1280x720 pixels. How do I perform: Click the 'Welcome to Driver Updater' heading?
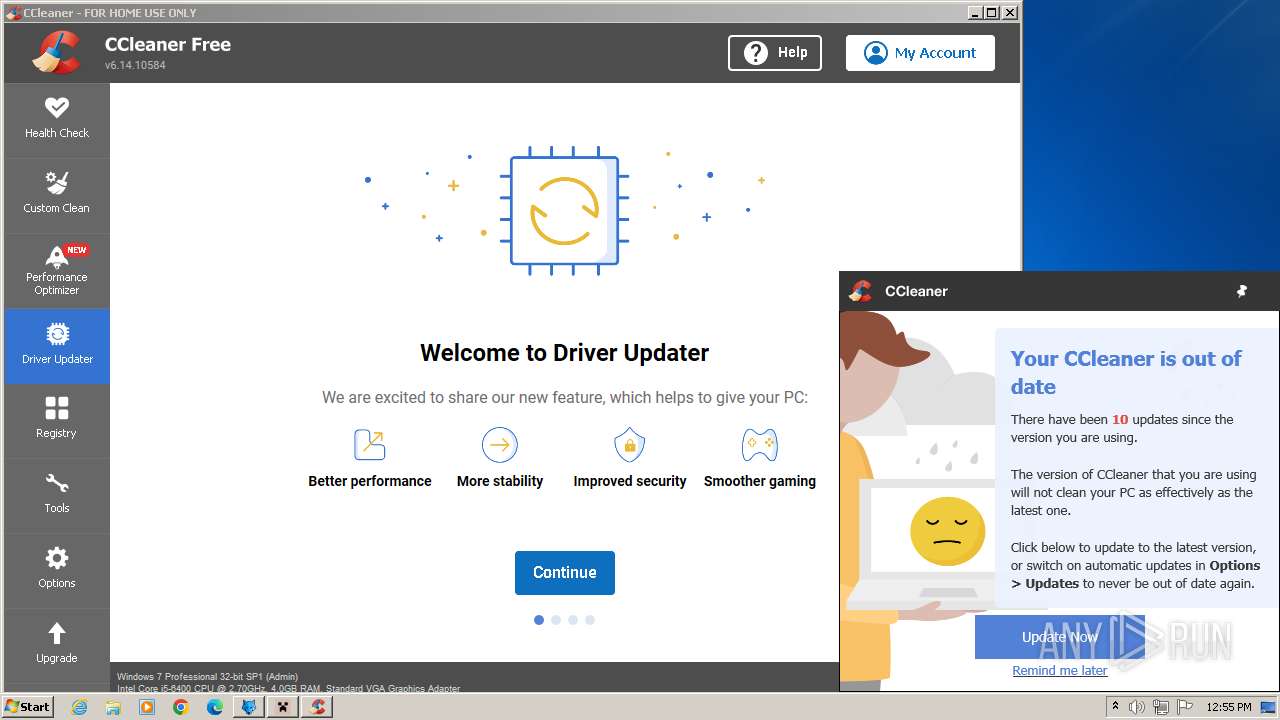point(564,353)
